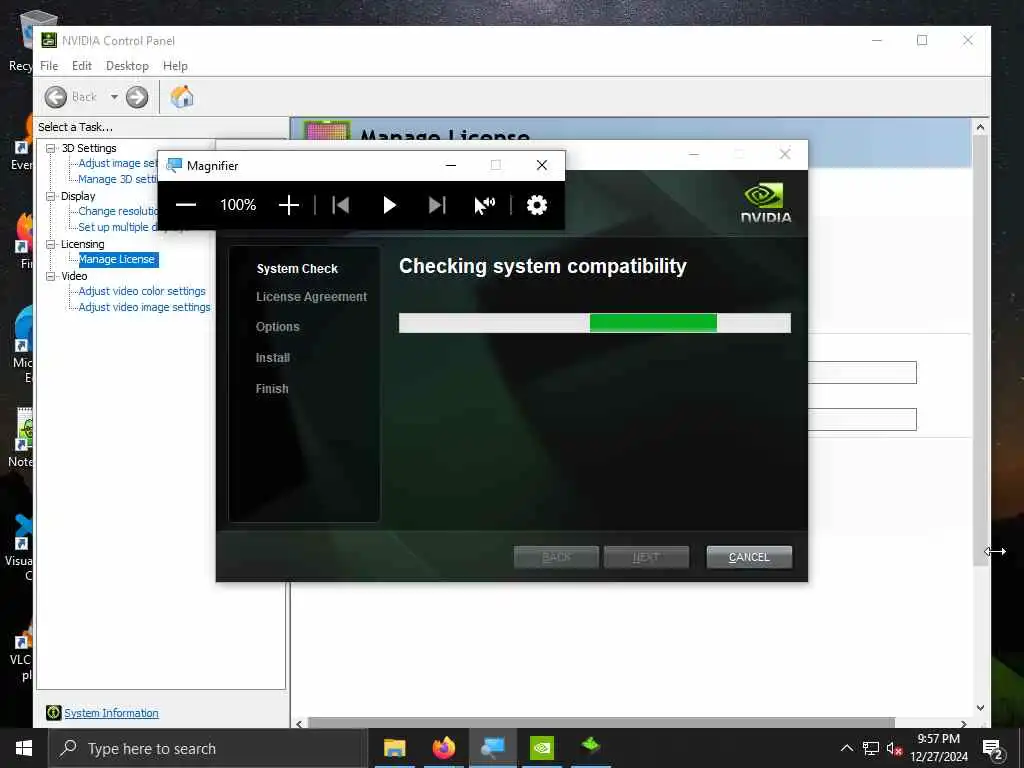Collapse the 3D Settings tree node

(50, 148)
